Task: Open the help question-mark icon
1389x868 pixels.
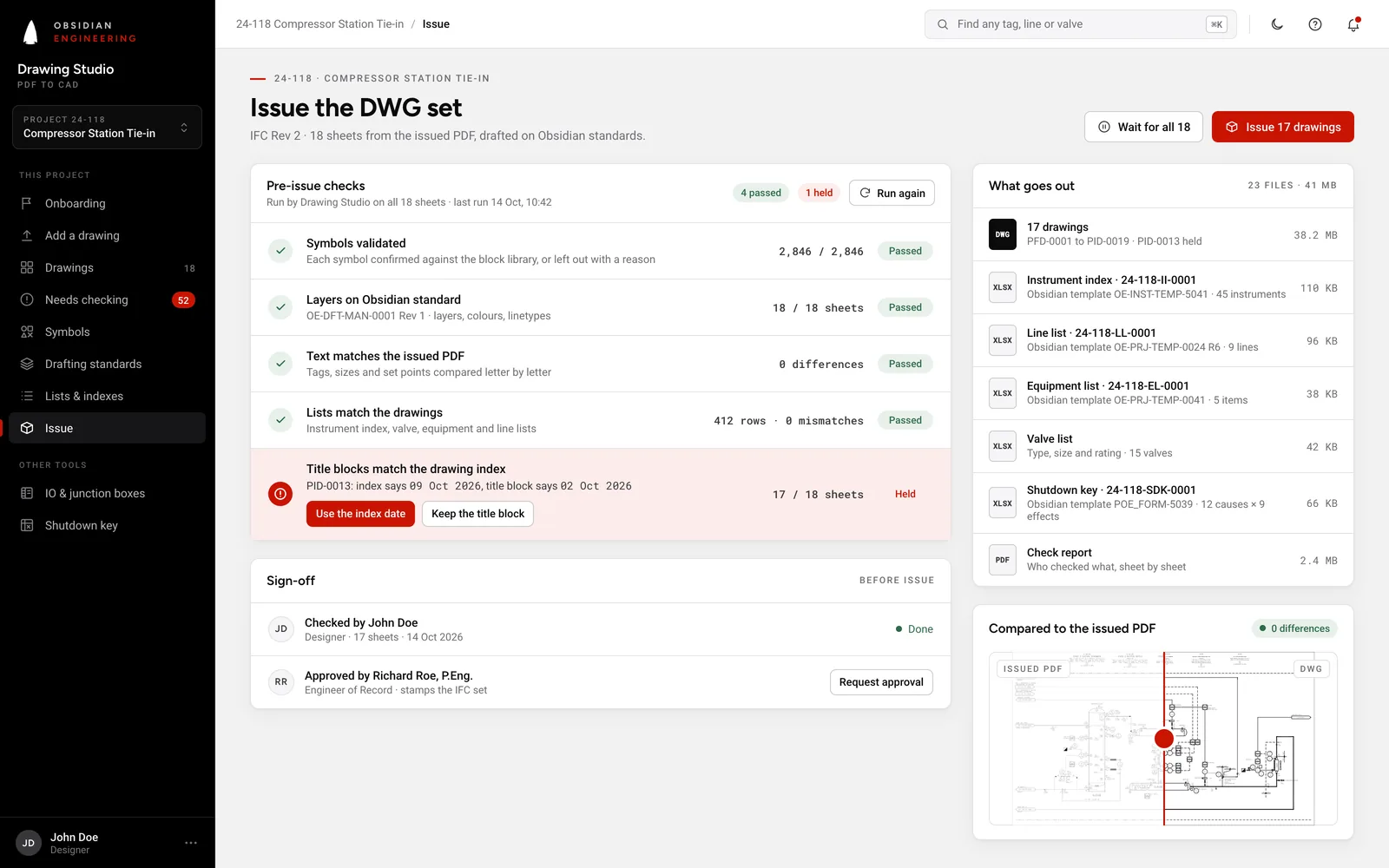Action: 1315,24
